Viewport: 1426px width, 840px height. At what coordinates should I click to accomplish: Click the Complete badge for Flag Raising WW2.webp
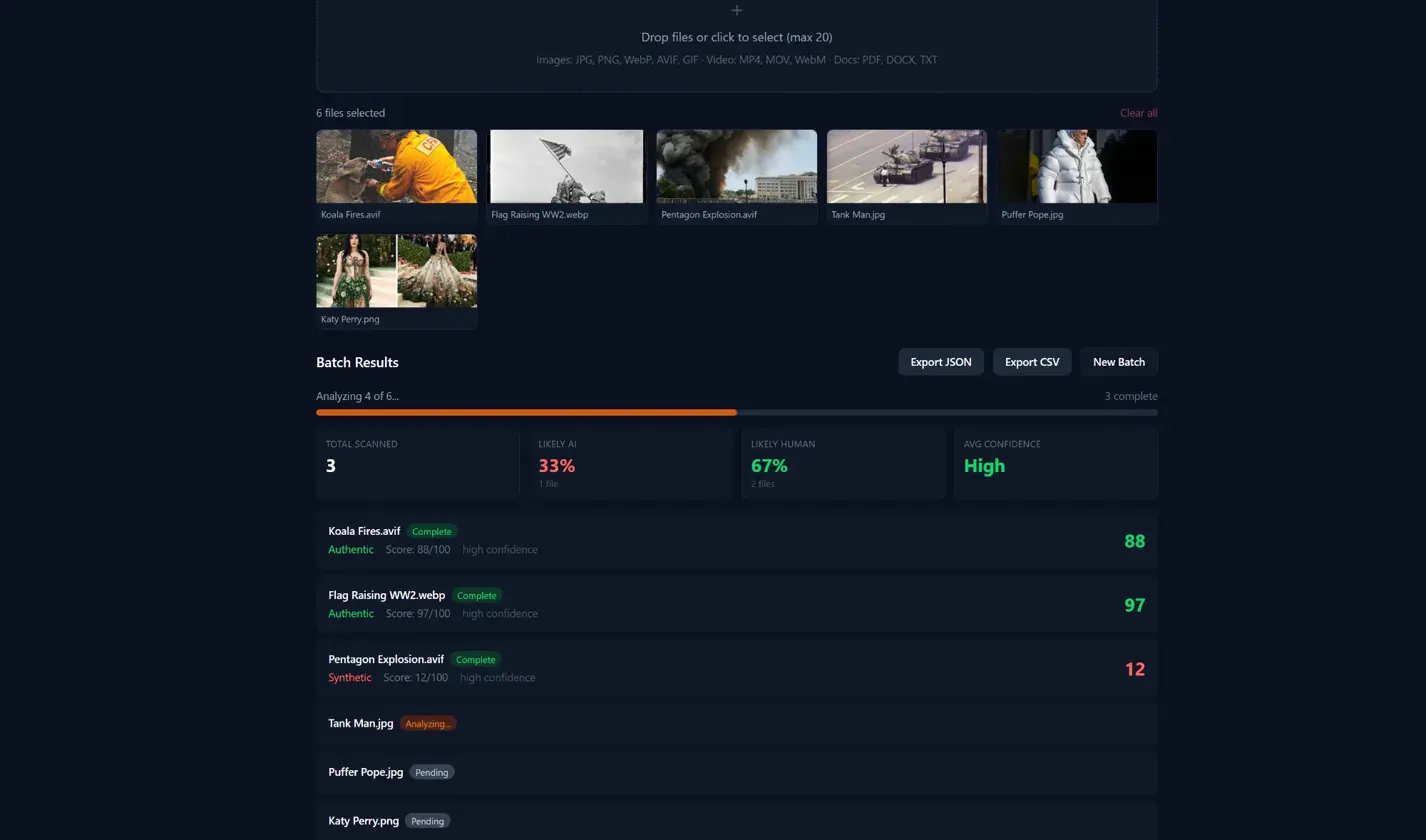pos(477,595)
